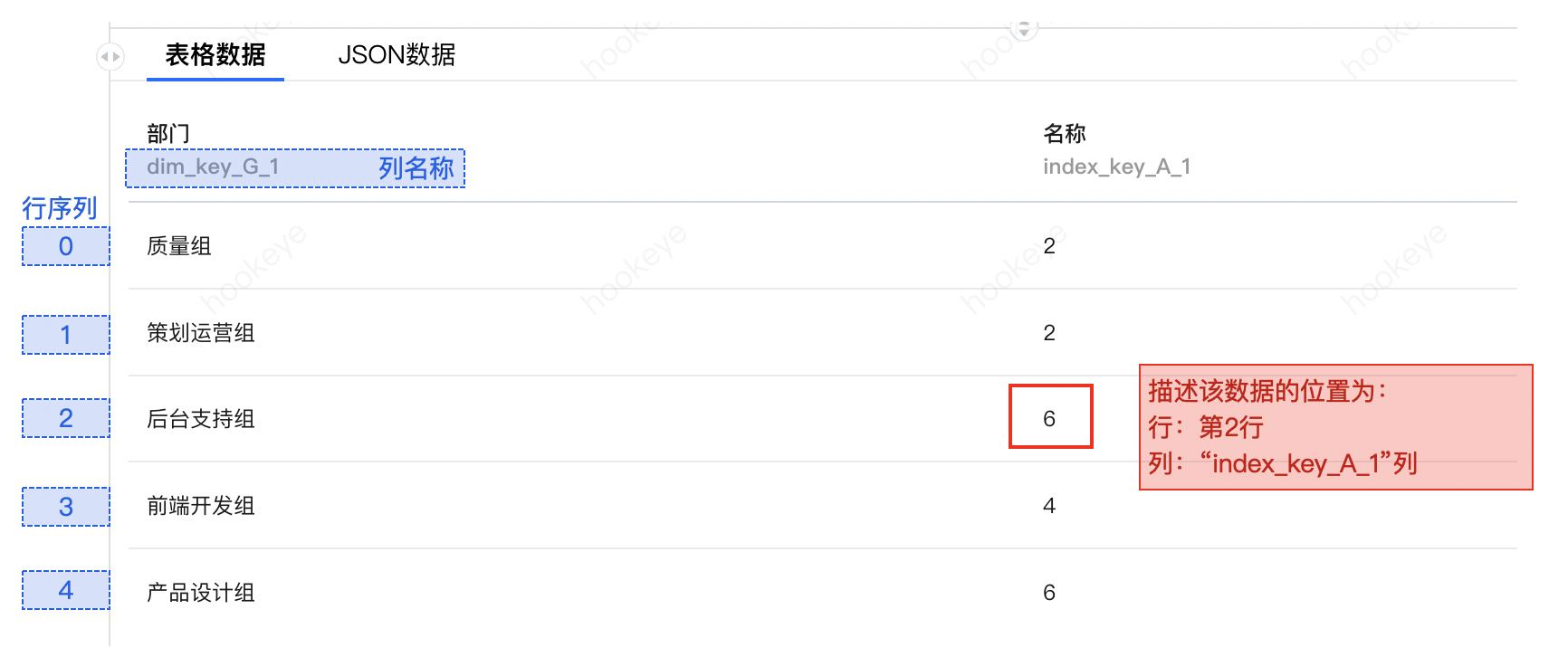Click the value 4 in 前端开发组 row
Viewport: 1568px width, 657px height.
point(1049,506)
